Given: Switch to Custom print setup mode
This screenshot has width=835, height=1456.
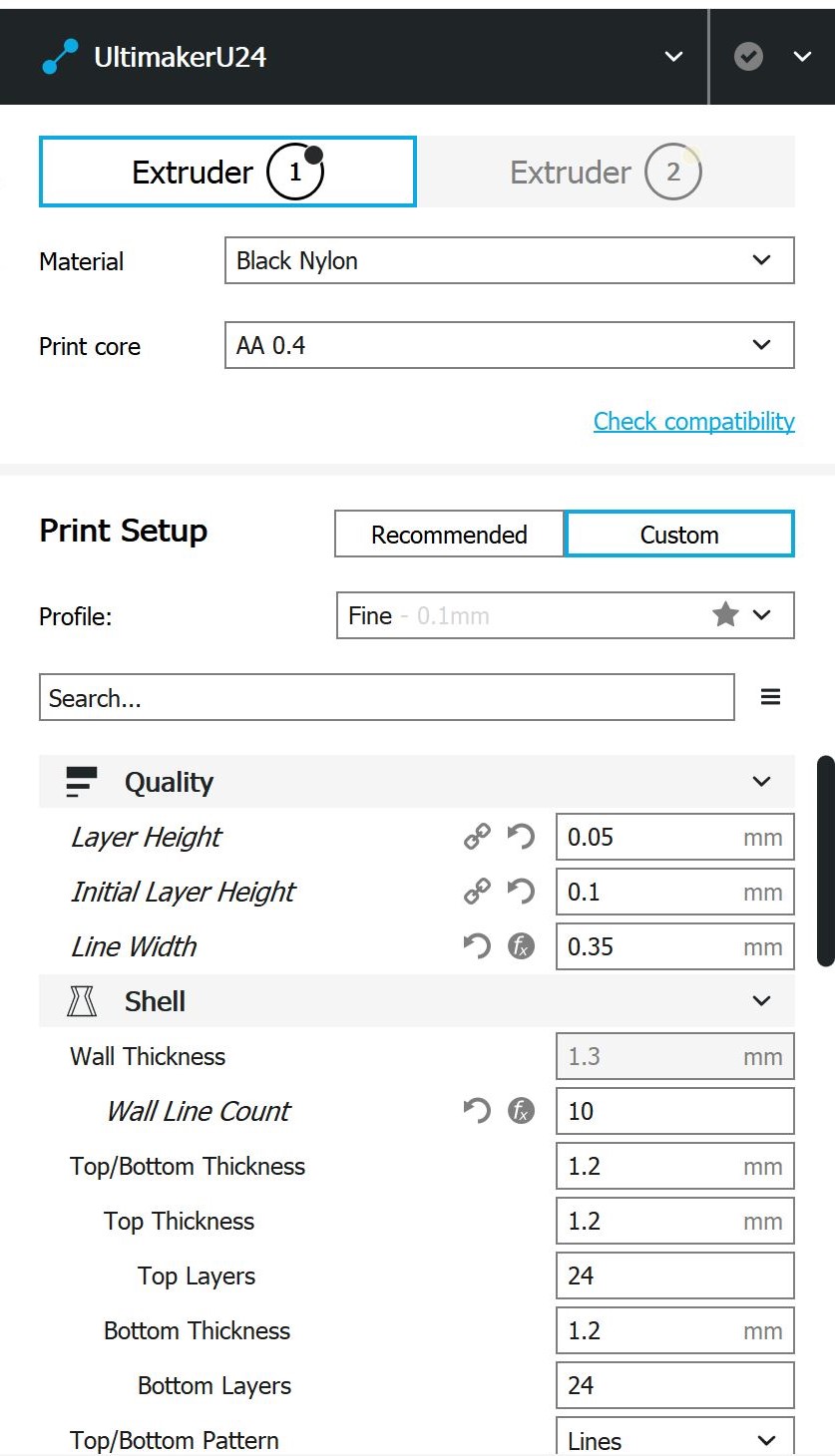Looking at the screenshot, I should tap(678, 535).
